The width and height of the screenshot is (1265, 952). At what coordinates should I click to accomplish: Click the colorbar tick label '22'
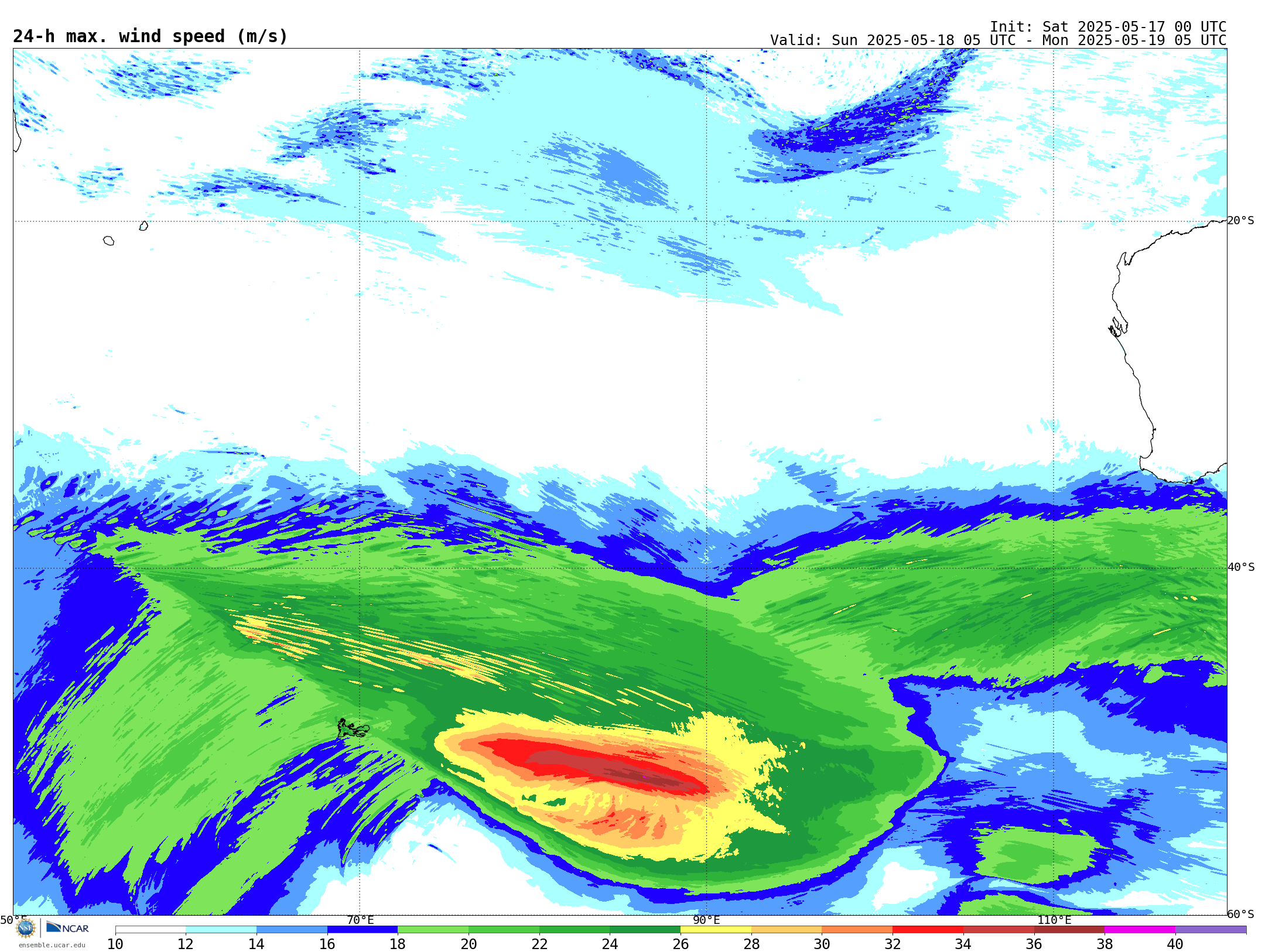(x=539, y=944)
